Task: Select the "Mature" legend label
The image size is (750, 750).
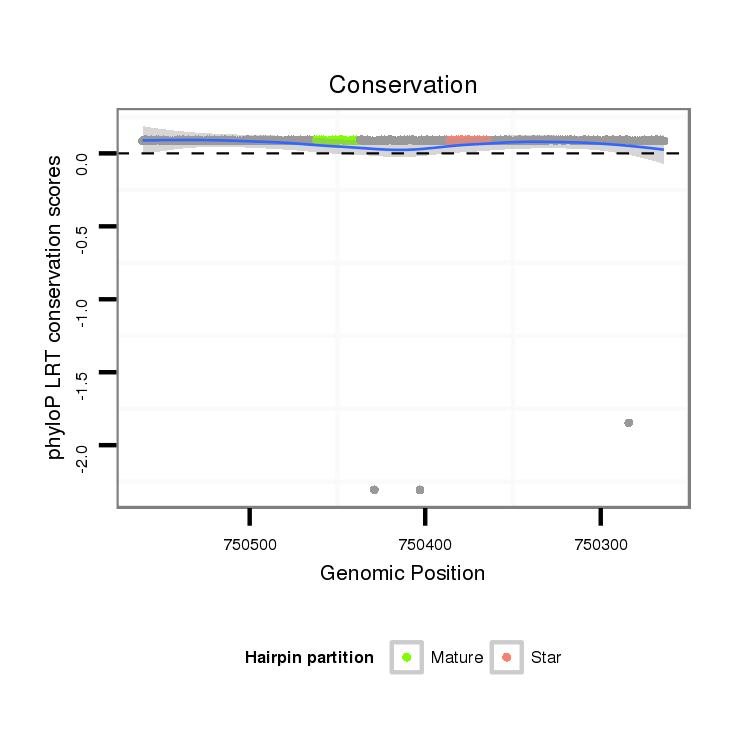Action: click(x=457, y=658)
